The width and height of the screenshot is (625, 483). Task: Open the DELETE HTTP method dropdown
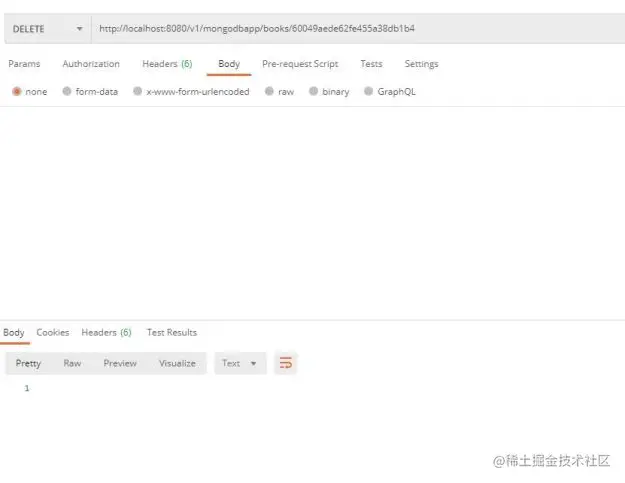click(47, 29)
